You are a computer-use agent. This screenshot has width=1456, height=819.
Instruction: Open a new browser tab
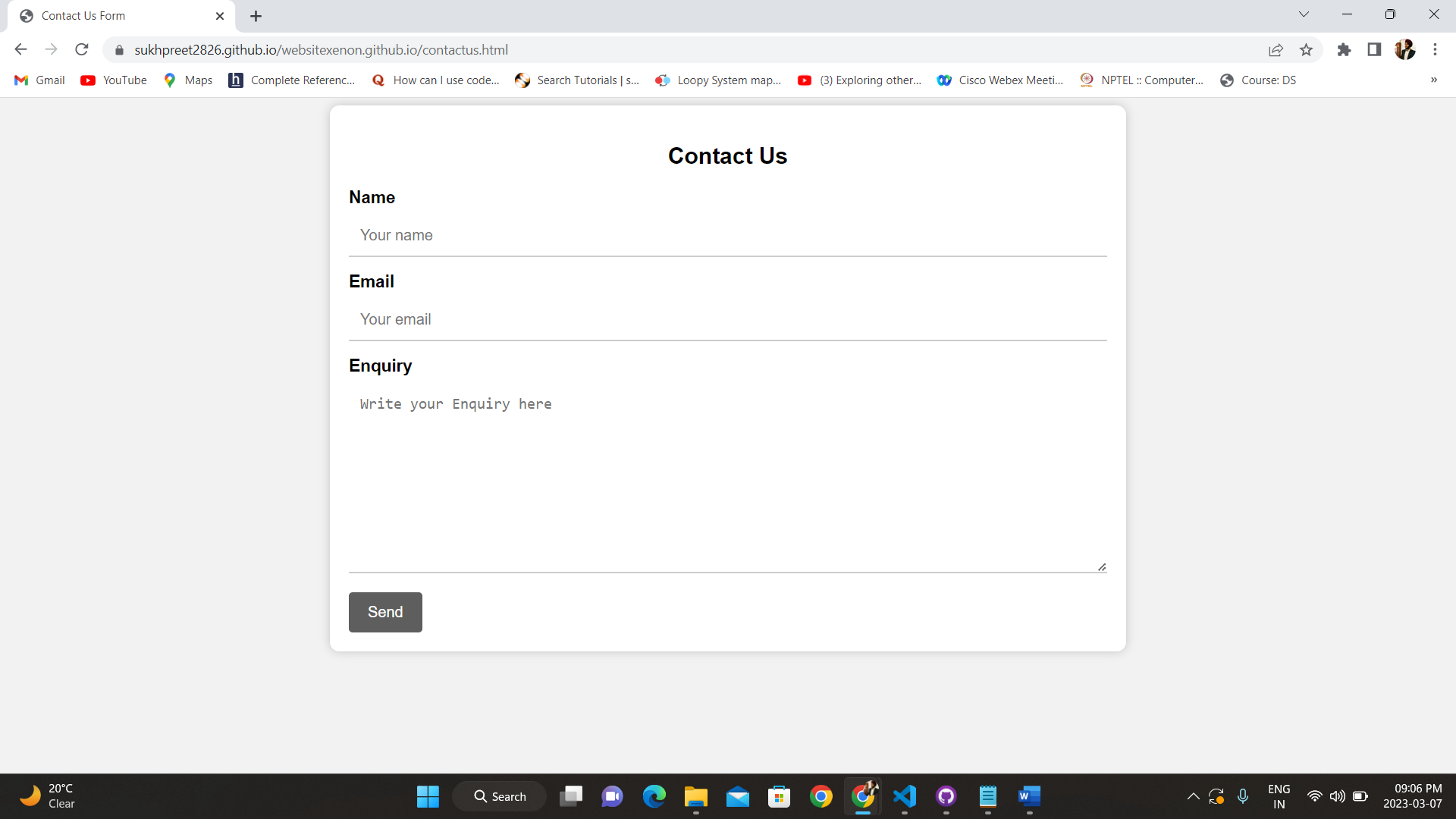click(x=256, y=16)
